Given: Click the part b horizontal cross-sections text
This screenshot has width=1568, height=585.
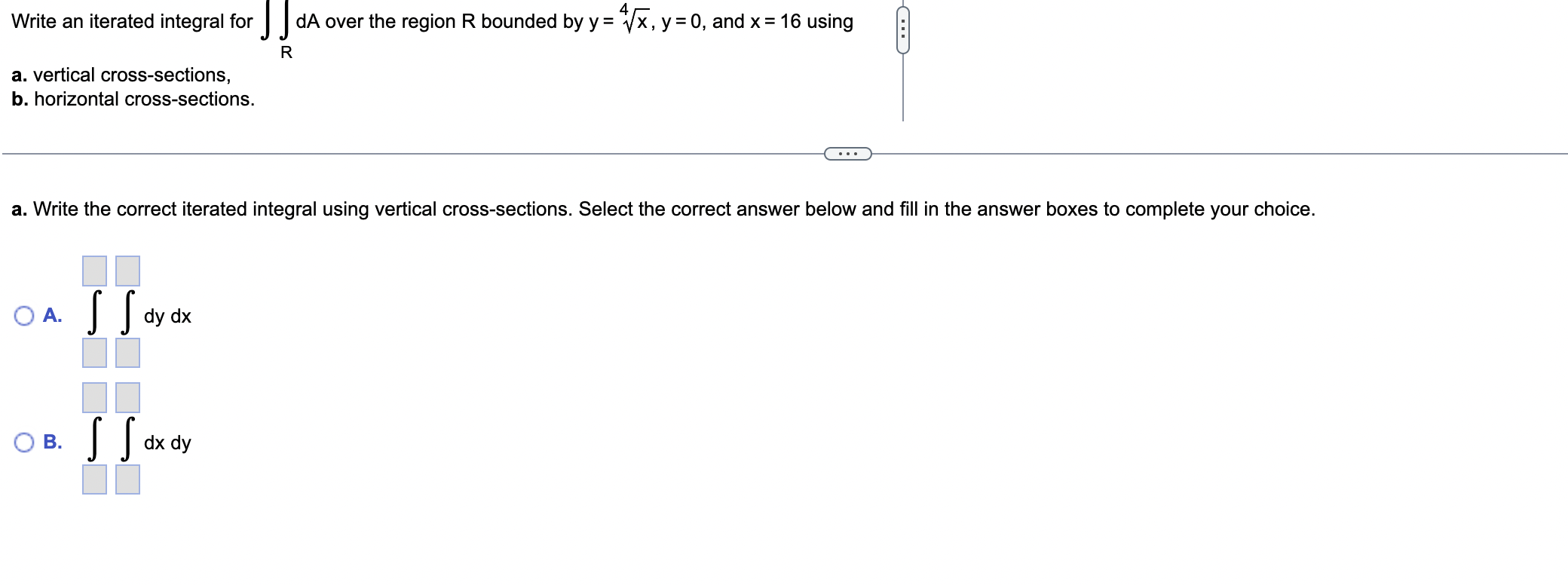Looking at the screenshot, I should (133, 98).
